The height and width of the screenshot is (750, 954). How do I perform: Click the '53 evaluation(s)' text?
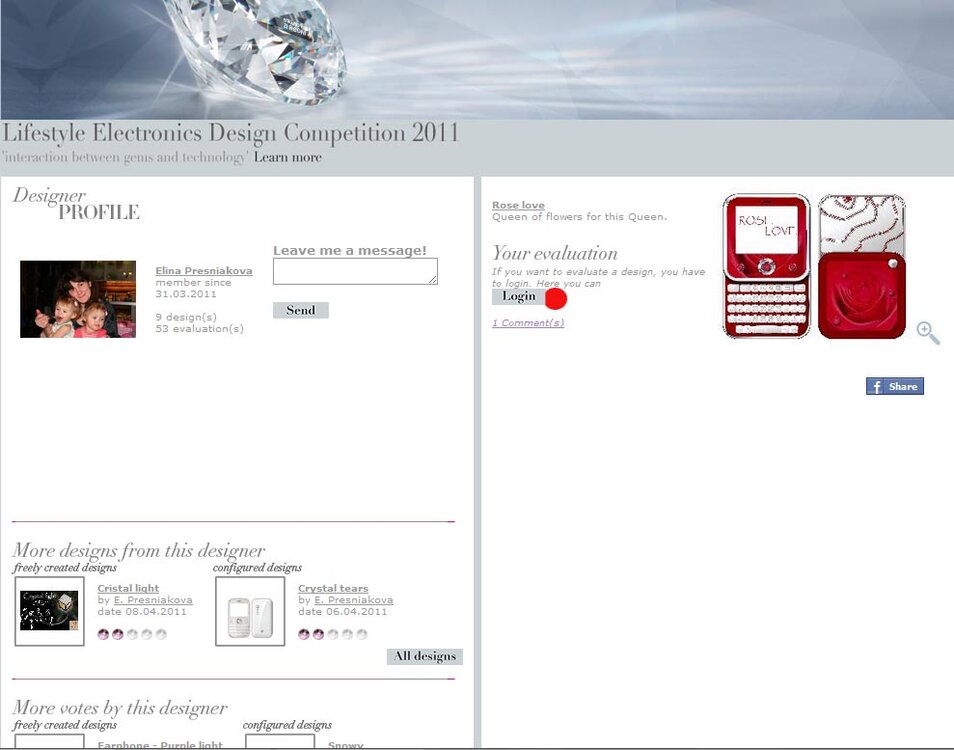pos(200,328)
